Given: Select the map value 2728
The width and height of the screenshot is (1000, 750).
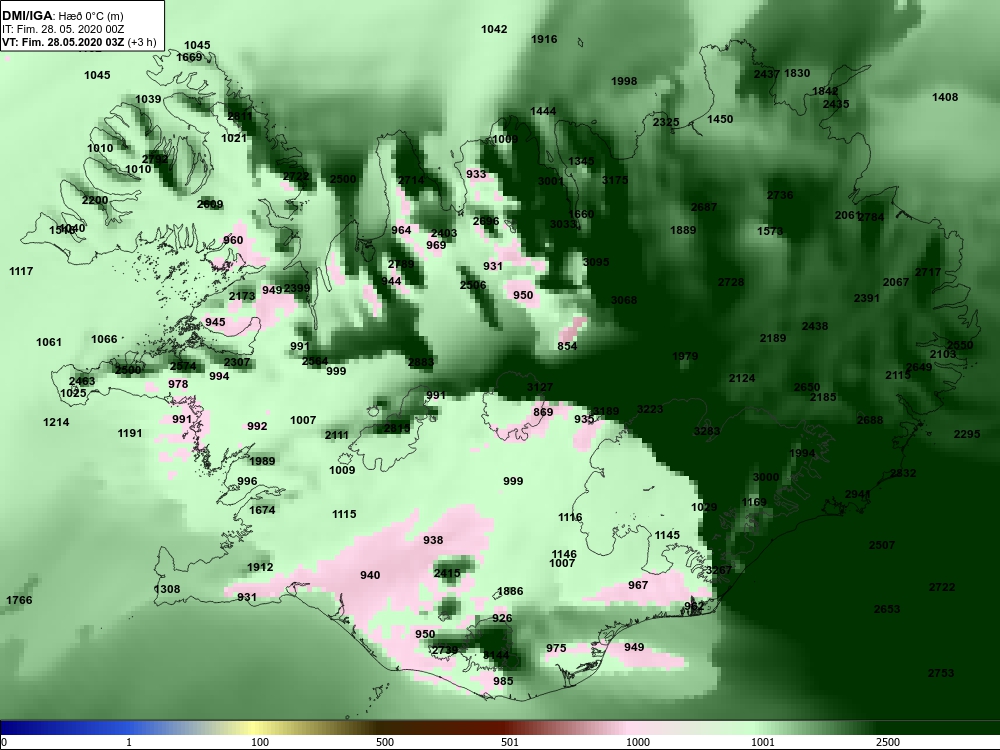Looking at the screenshot, I should point(731,283).
